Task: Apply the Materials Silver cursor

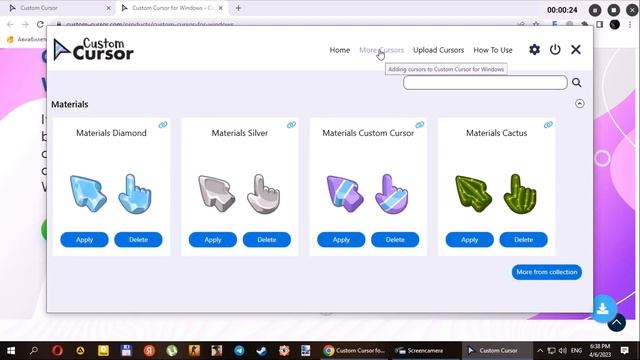Action: coord(213,240)
